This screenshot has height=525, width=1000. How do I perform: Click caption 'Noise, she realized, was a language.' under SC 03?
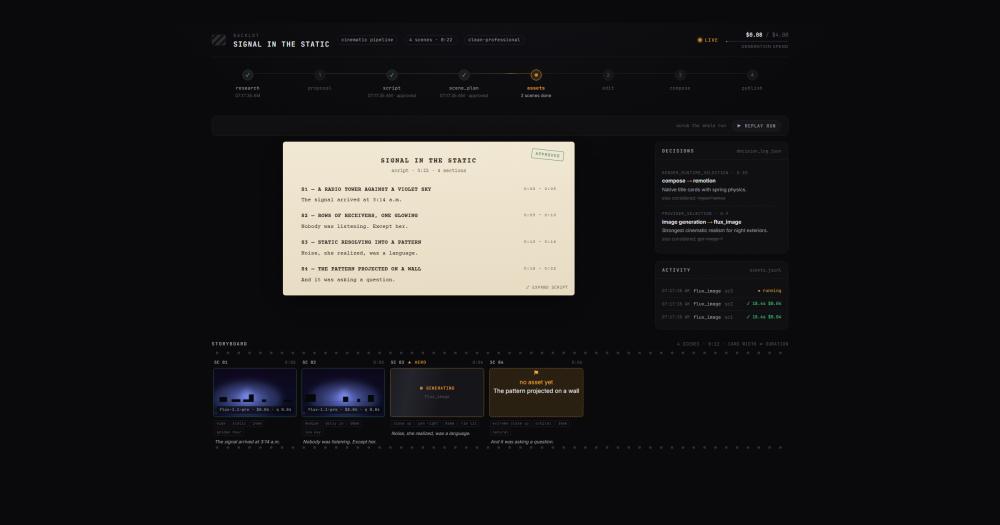pos(430,433)
